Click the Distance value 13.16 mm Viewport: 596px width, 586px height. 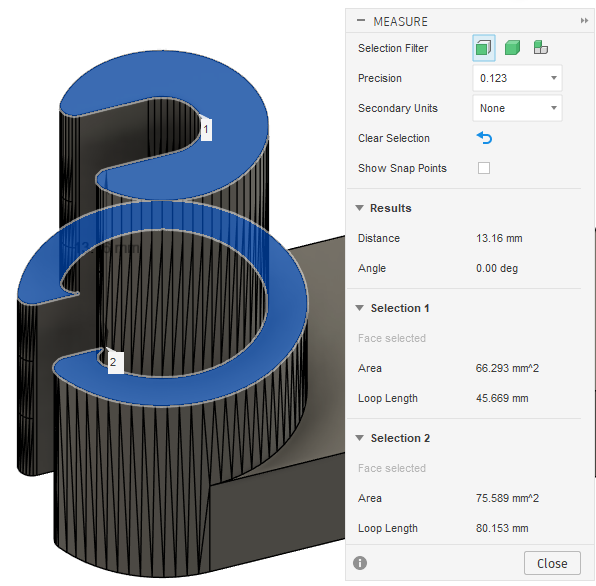pyautogui.click(x=499, y=238)
